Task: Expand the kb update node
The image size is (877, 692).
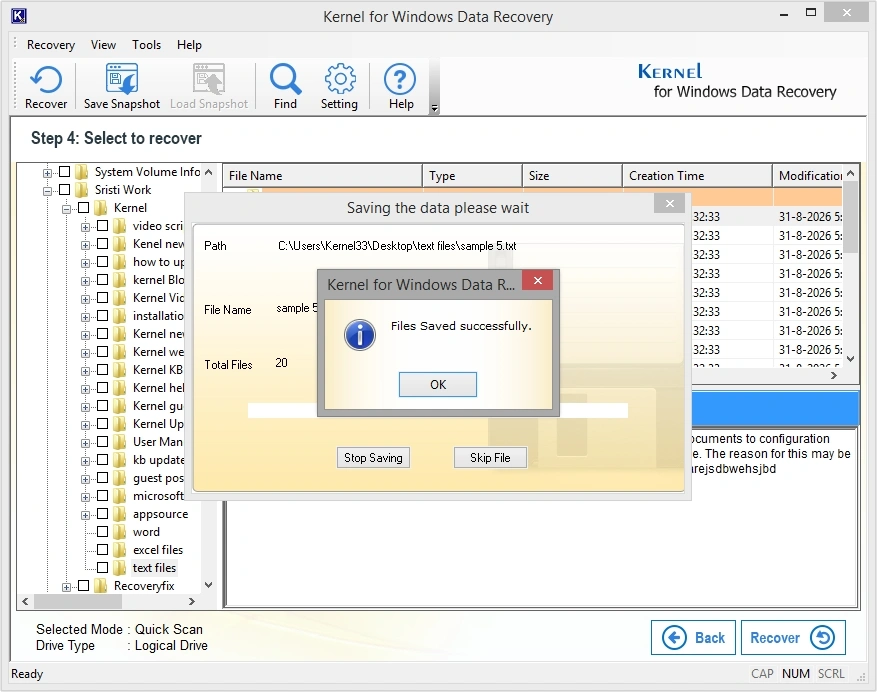Action: tap(85, 461)
